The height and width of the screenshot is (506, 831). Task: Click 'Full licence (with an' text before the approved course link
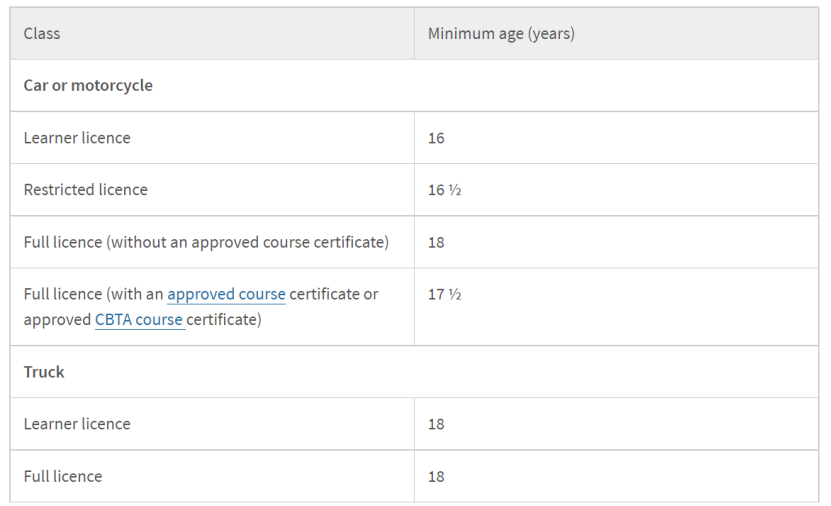(93, 294)
